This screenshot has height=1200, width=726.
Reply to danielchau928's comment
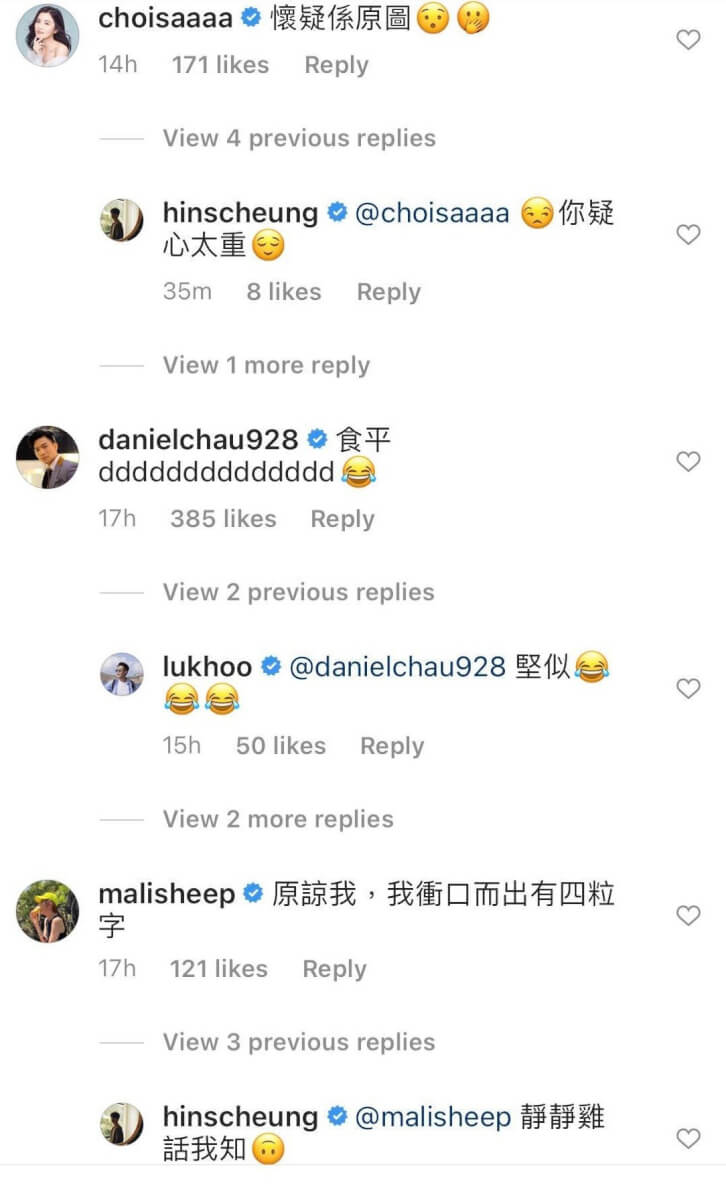[342, 519]
